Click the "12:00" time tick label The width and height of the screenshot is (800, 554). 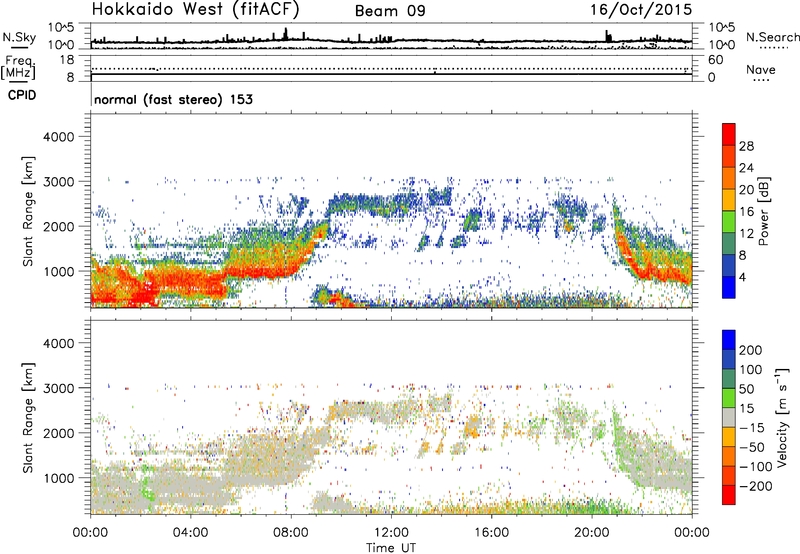[391, 533]
